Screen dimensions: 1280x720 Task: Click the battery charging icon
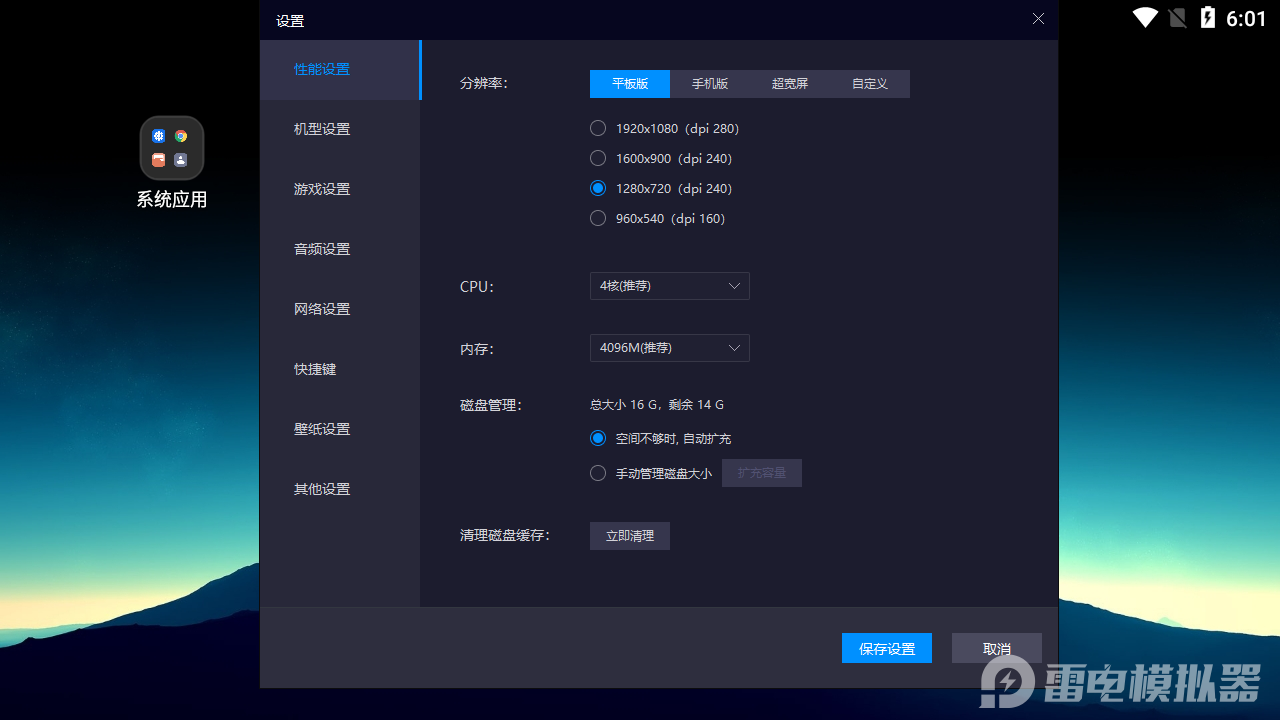point(1207,17)
